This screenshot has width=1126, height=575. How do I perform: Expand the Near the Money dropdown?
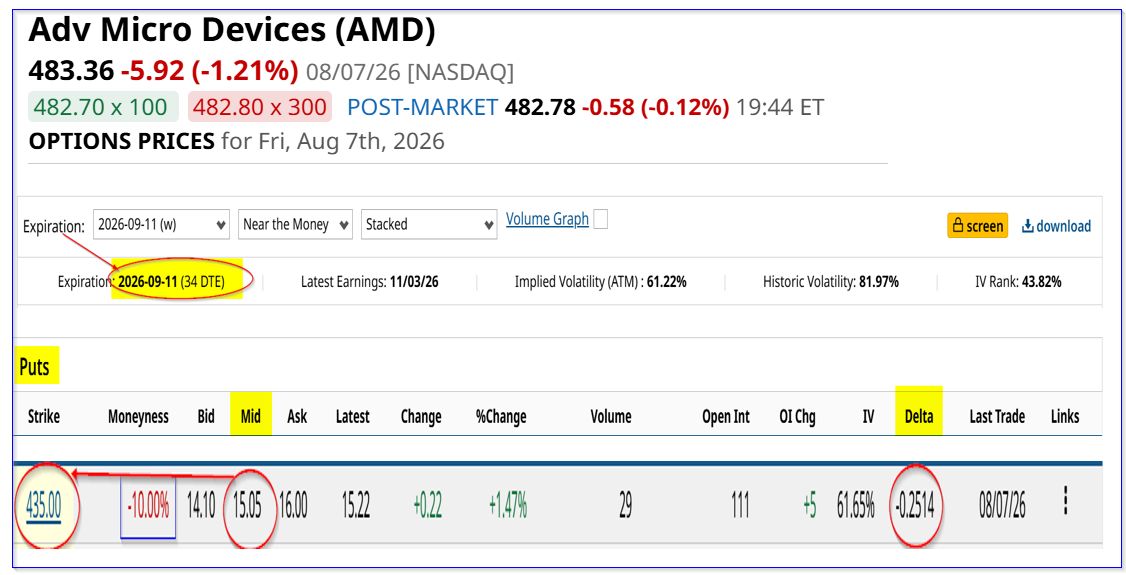pyautogui.click(x=296, y=225)
